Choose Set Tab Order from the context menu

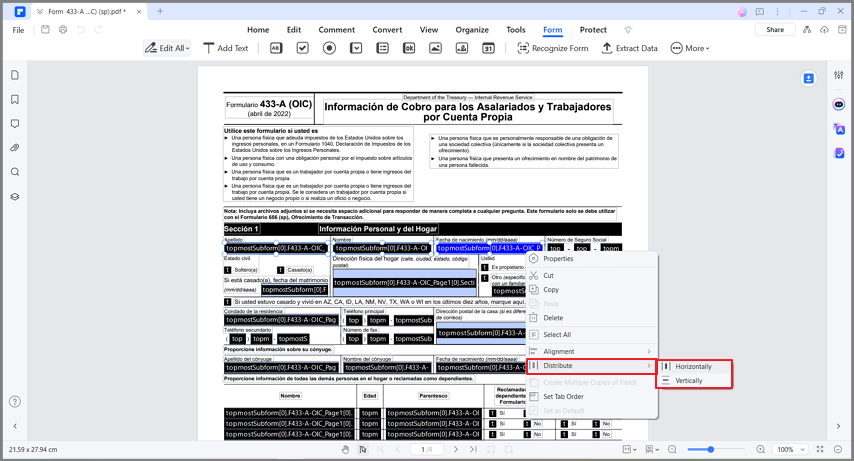[x=591, y=397]
